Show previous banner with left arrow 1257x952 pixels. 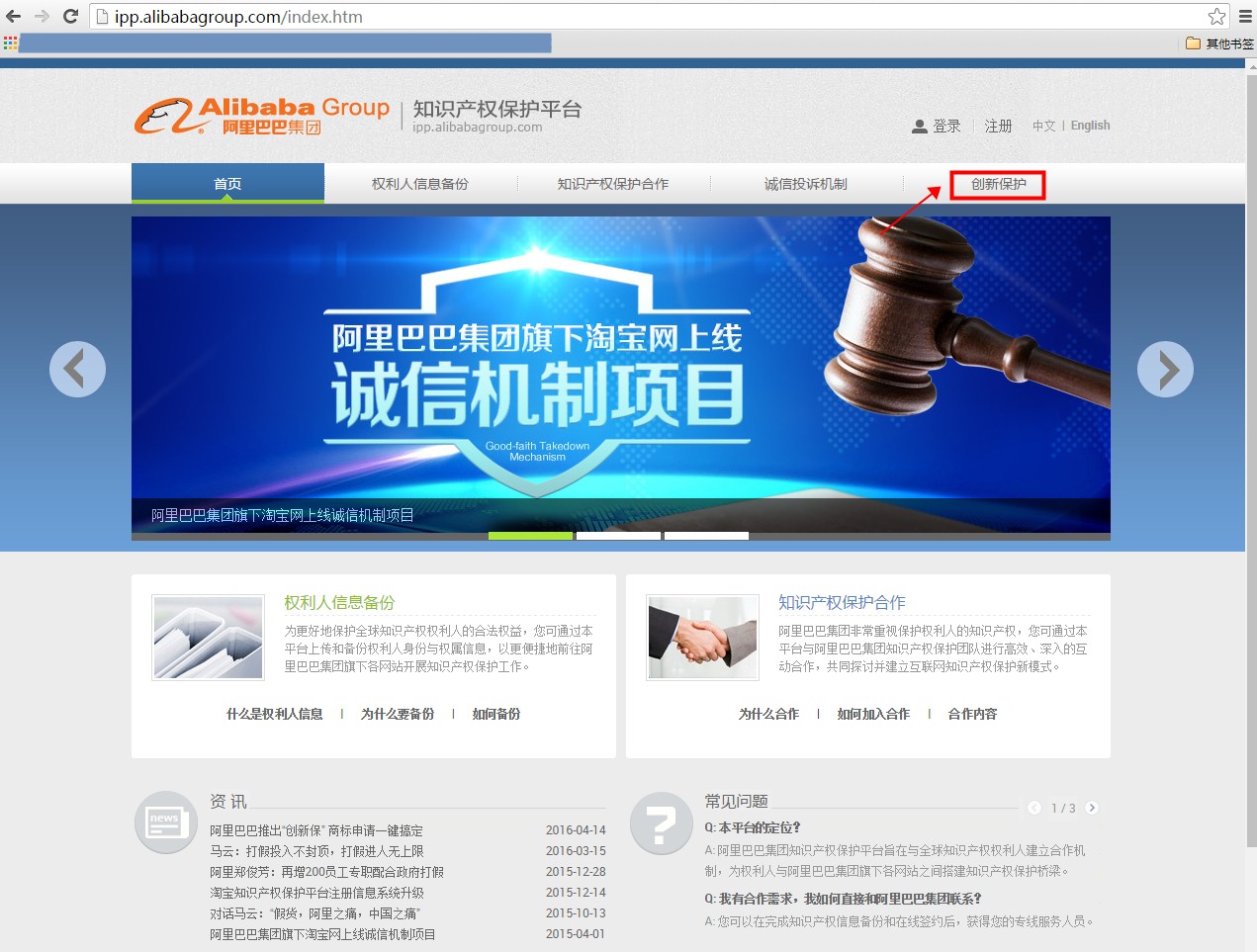[x=77, y=369]
